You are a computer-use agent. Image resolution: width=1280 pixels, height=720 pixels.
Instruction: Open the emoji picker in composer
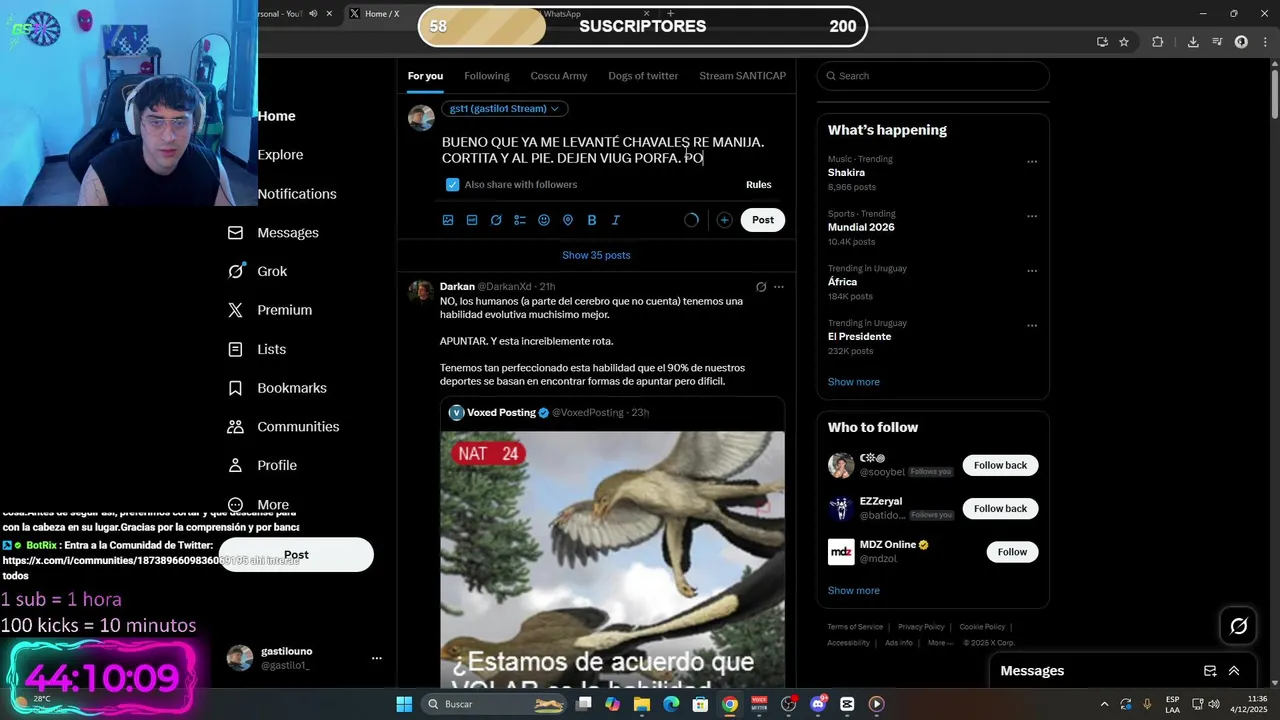coord(544,220)
